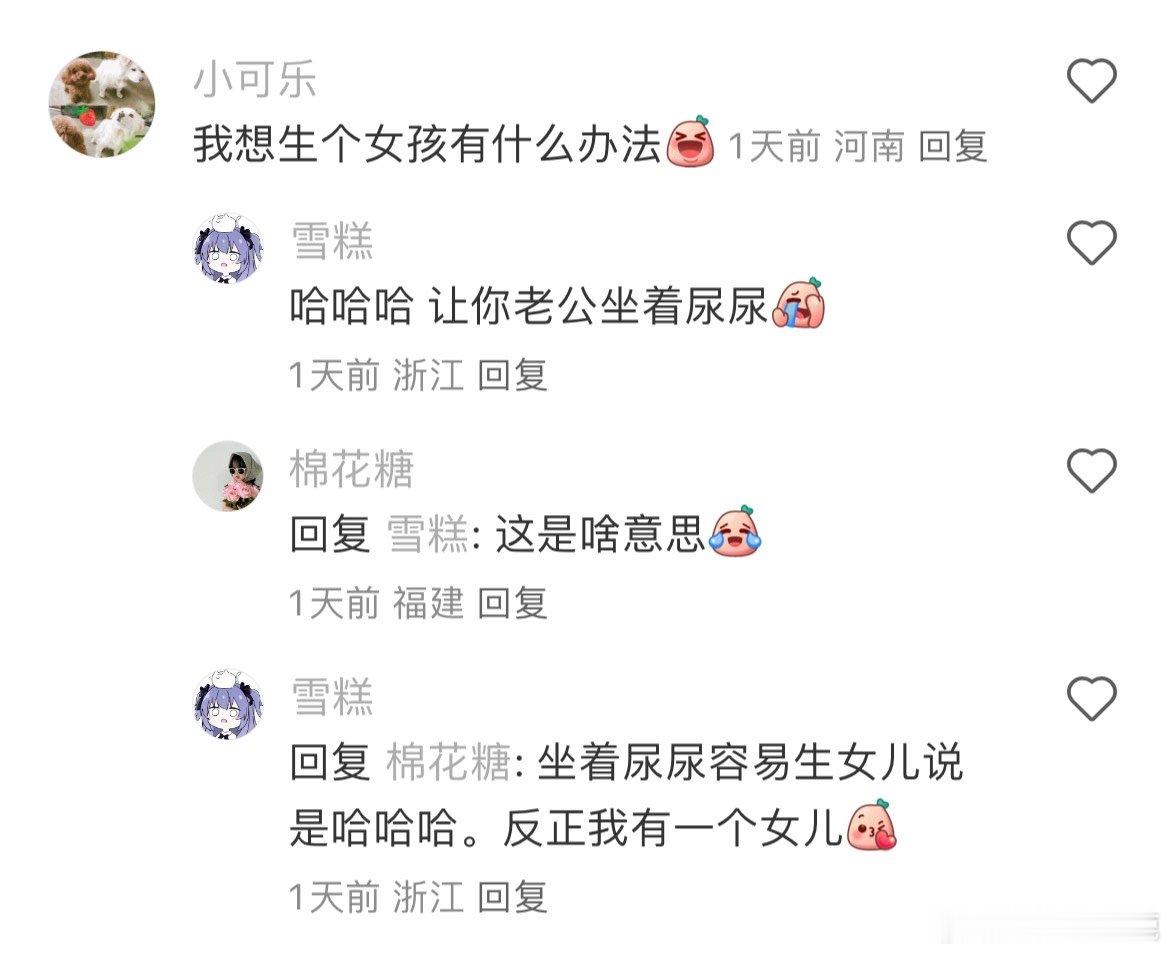Click 回复 next to 河南
Viewport: 1170px width, 954px height.
[x=953, y=145]
